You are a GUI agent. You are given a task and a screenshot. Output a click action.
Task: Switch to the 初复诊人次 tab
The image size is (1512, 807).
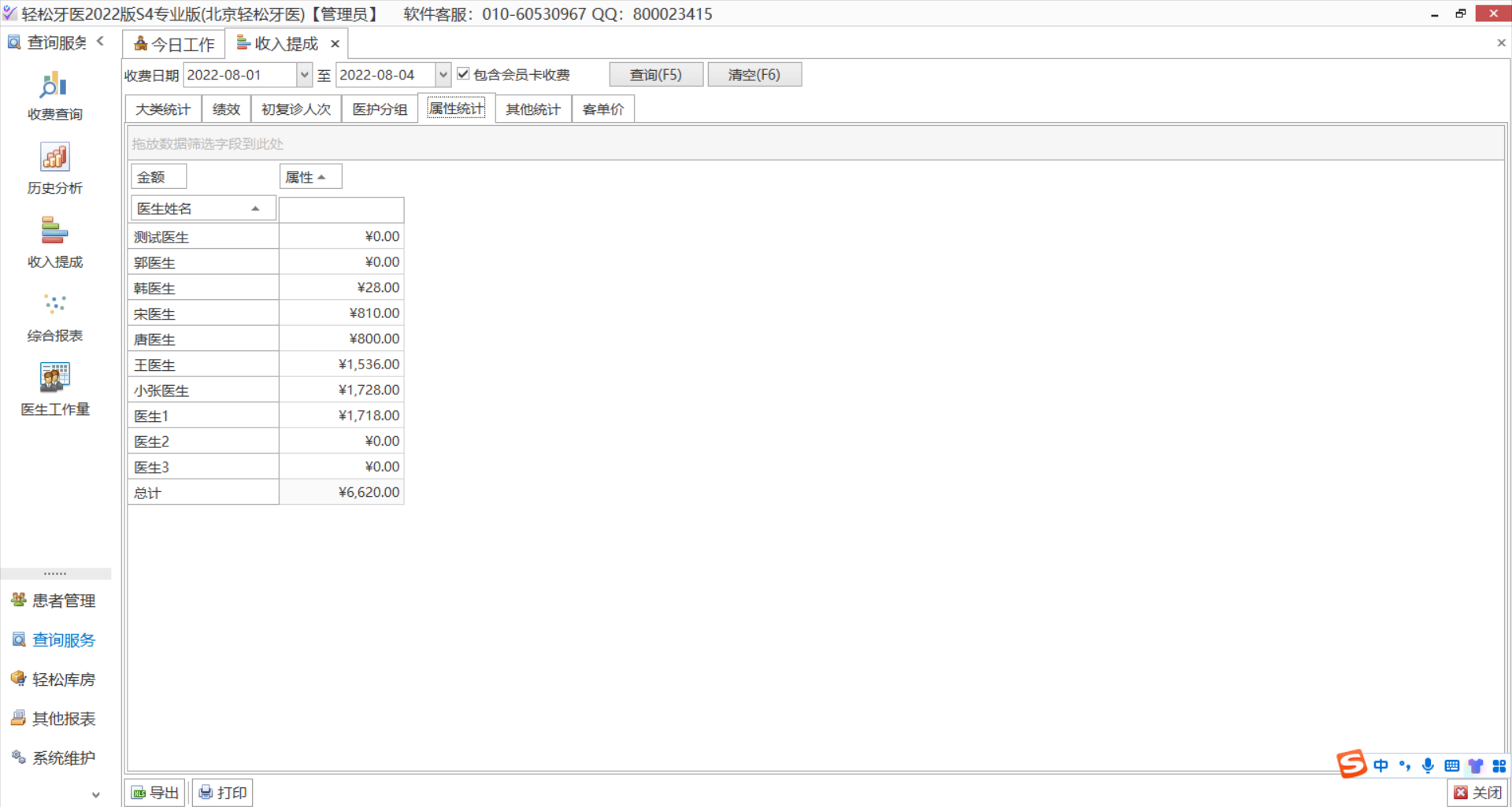(x=296, y=109)
